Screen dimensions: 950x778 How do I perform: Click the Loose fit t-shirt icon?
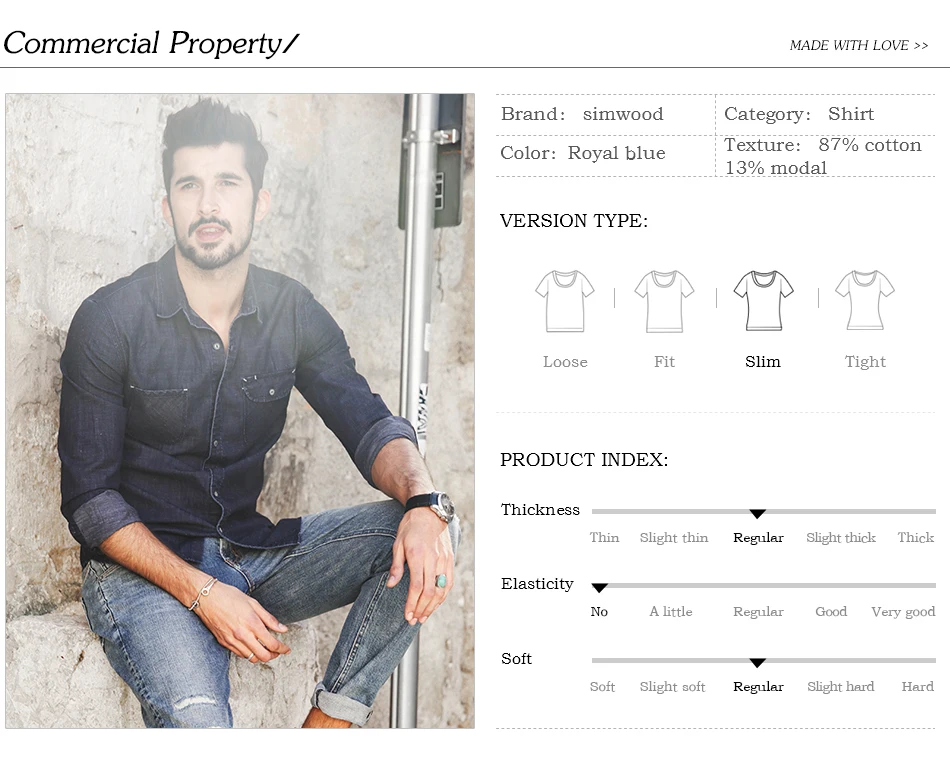tap(565, 301)
